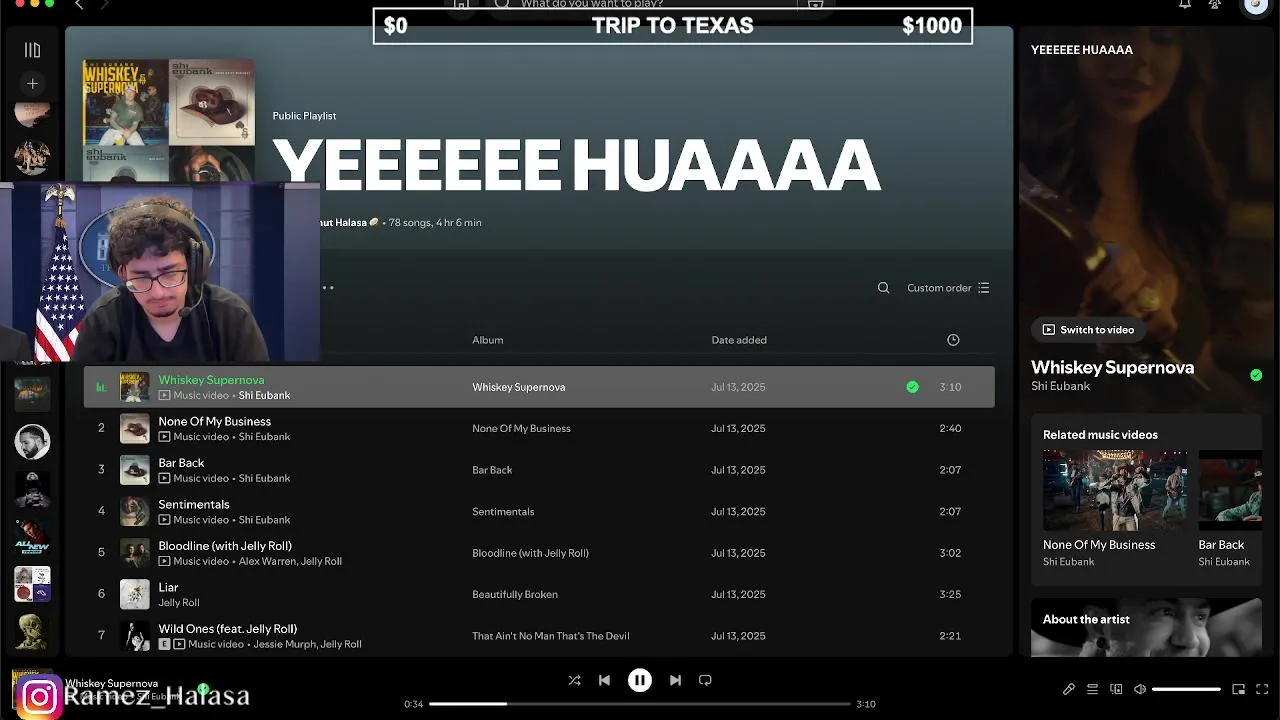The image size is (1280, 720).
Task: Toggle saved checkmark in Now Playing panel
Action: pyautogui.click(x=1256, y=375)
